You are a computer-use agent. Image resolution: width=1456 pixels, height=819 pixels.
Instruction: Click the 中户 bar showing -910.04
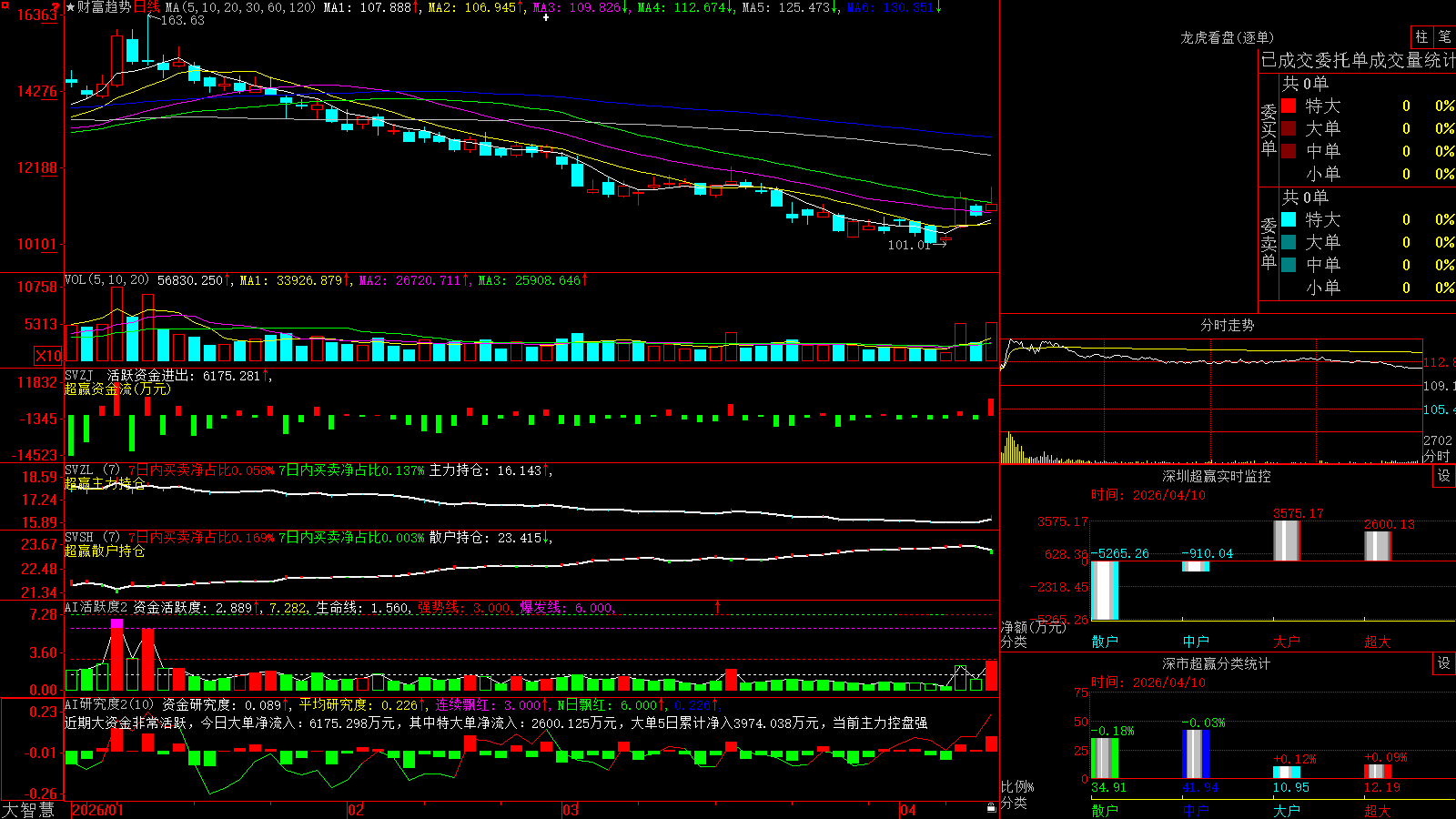1196,566
